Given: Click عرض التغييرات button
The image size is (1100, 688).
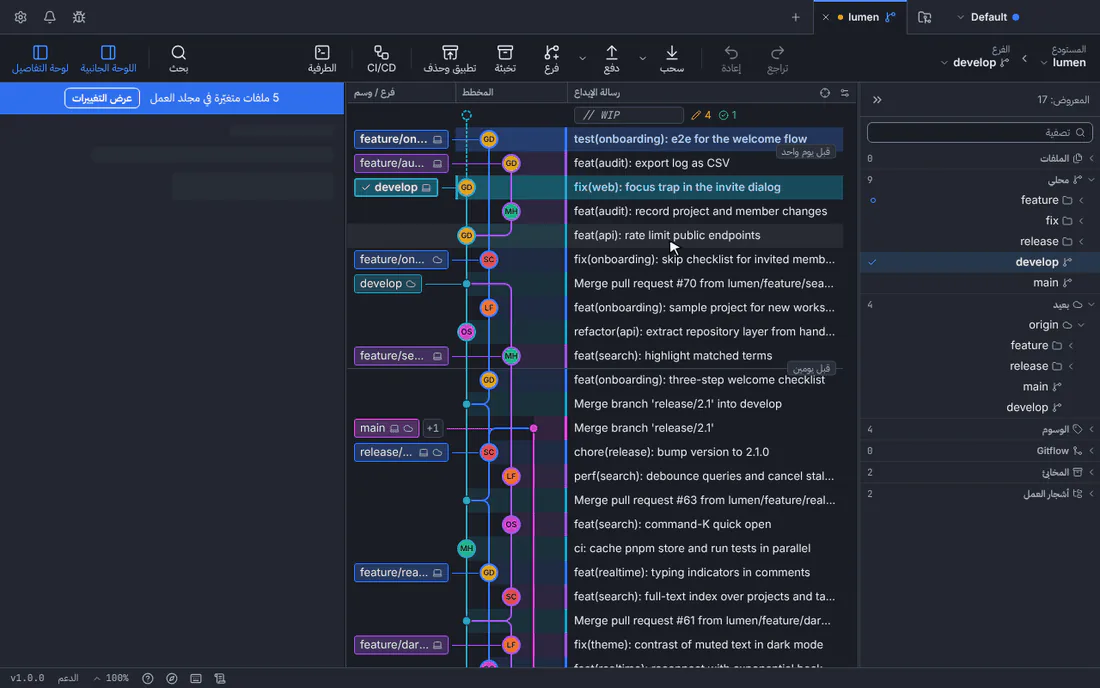Looking at the screenshot, I should click(102, 98).
